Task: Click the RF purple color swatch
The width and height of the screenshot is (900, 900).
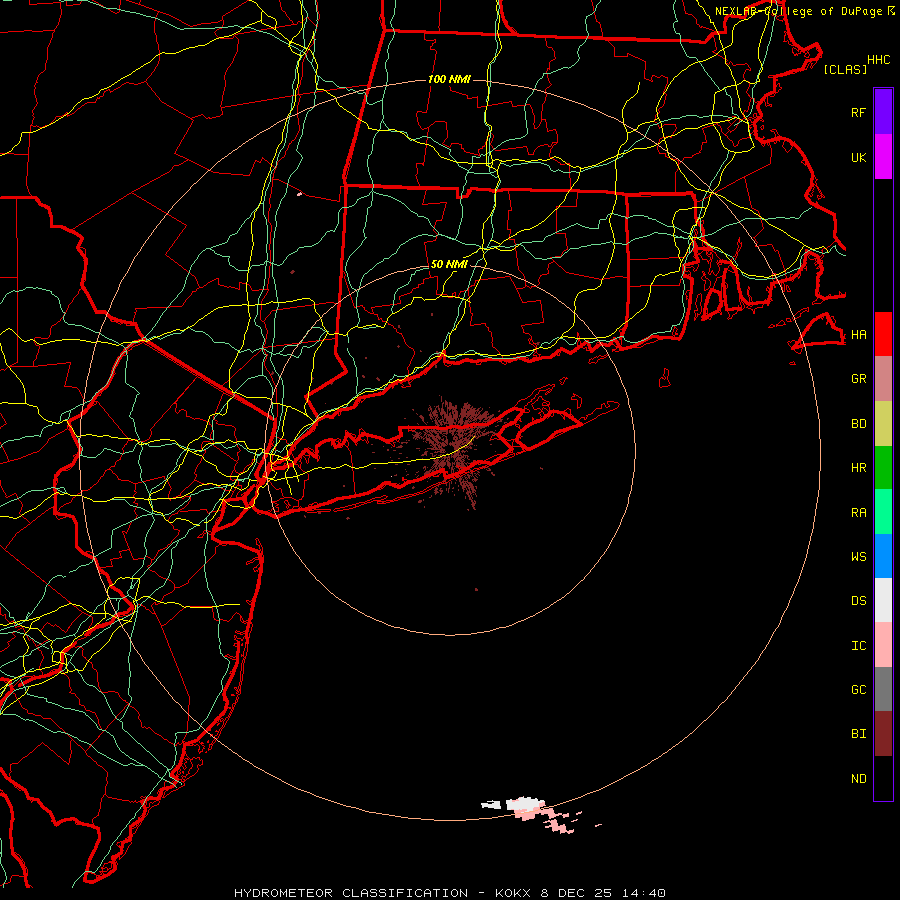Action: (883, 112)
